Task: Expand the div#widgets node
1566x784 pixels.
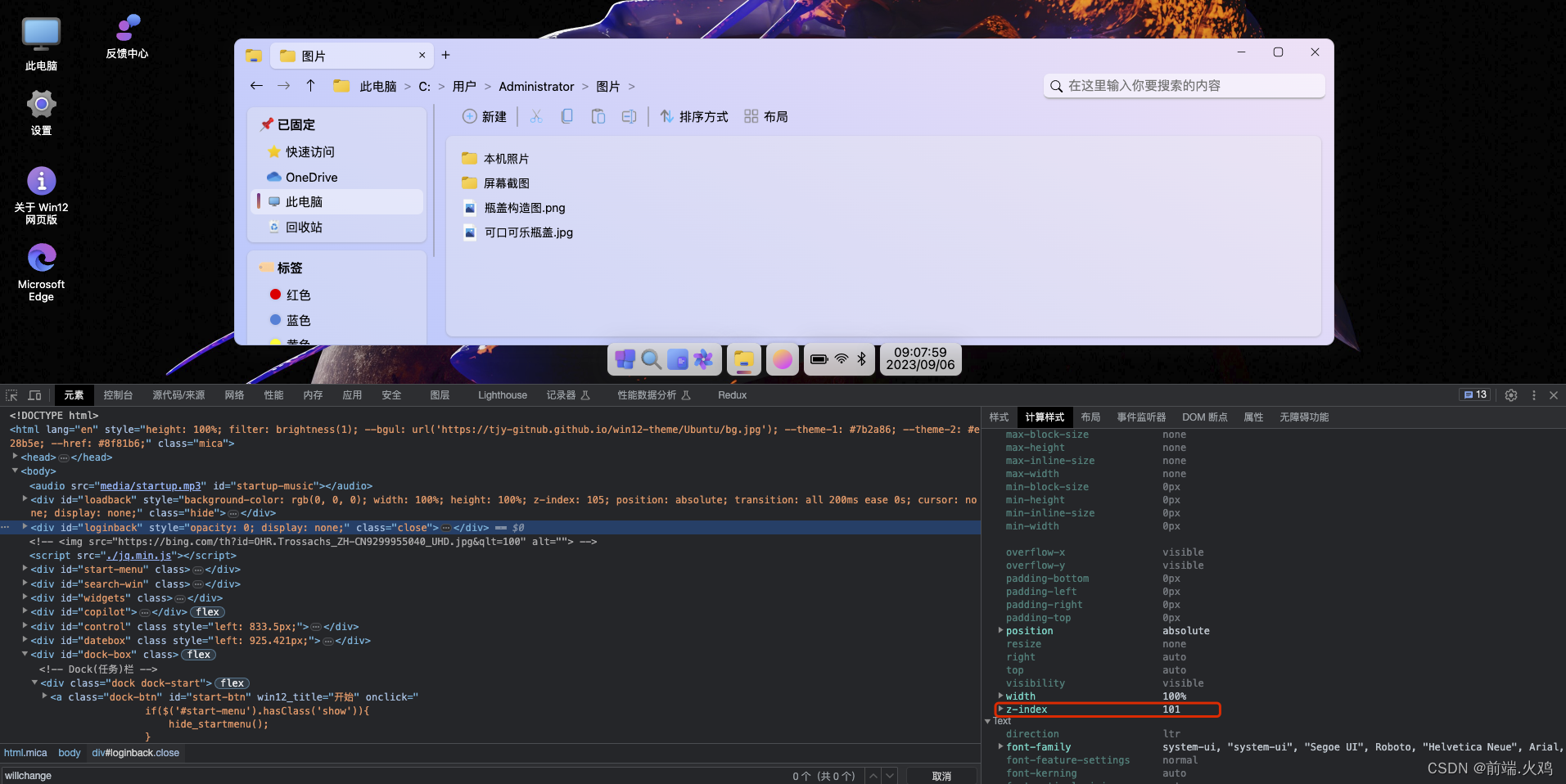Action: pyautogui.click(x=25, y=597)
